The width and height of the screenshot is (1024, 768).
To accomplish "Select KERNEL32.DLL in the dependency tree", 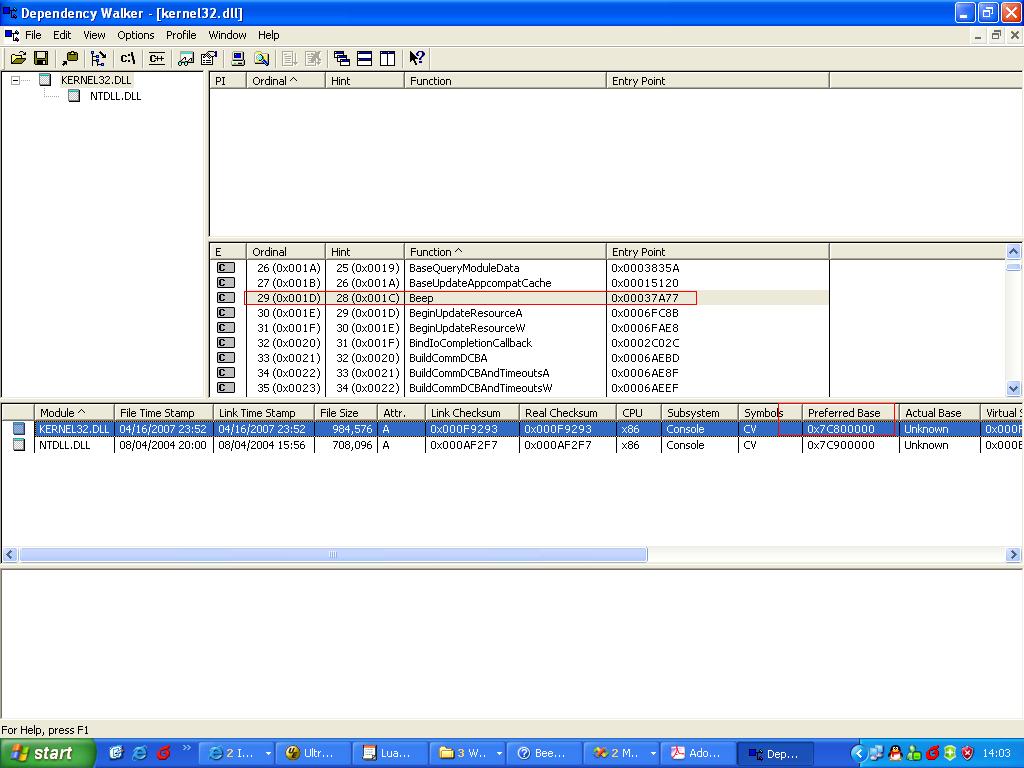I will 96,80.
